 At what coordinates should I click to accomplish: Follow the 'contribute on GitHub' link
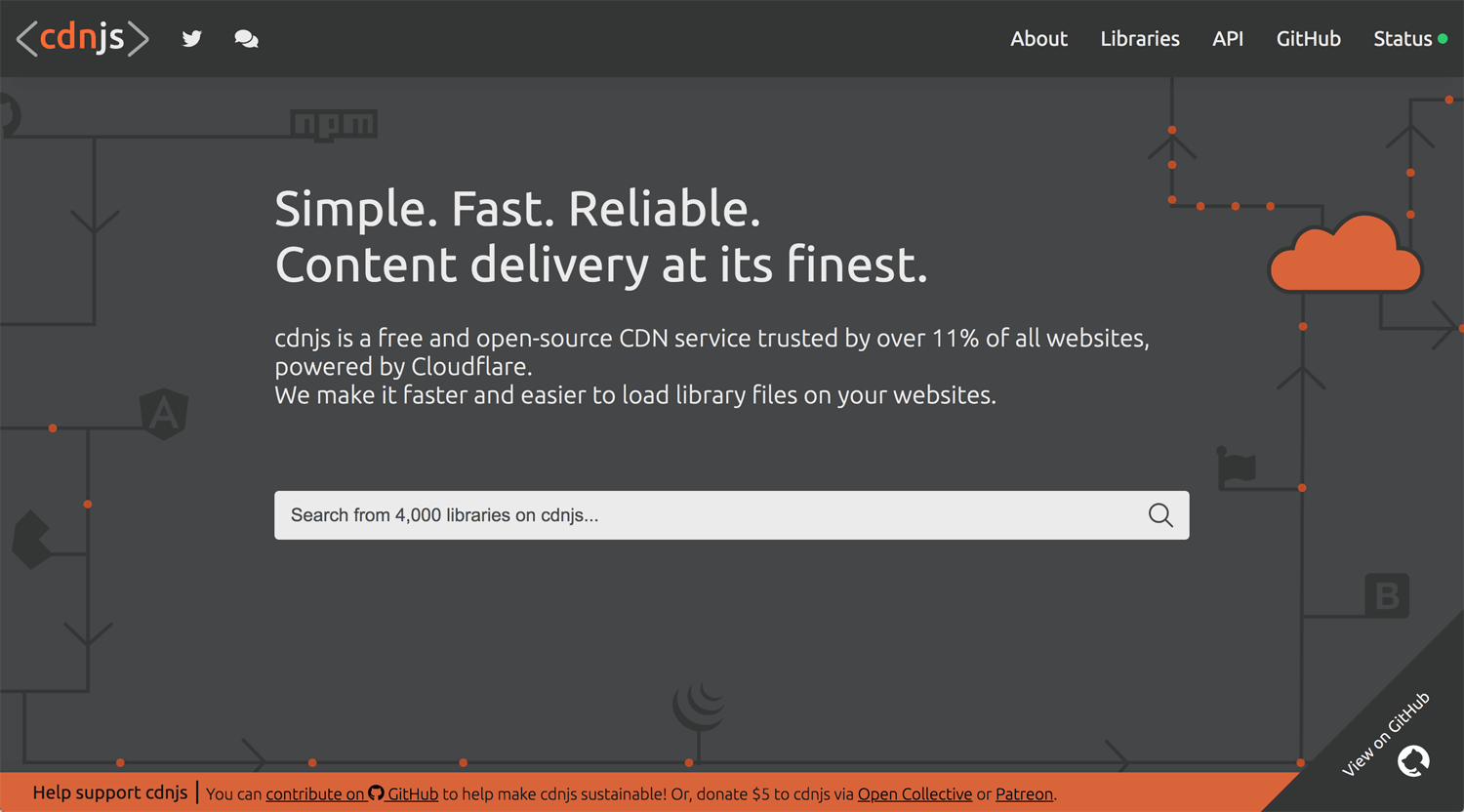(351, 794)
